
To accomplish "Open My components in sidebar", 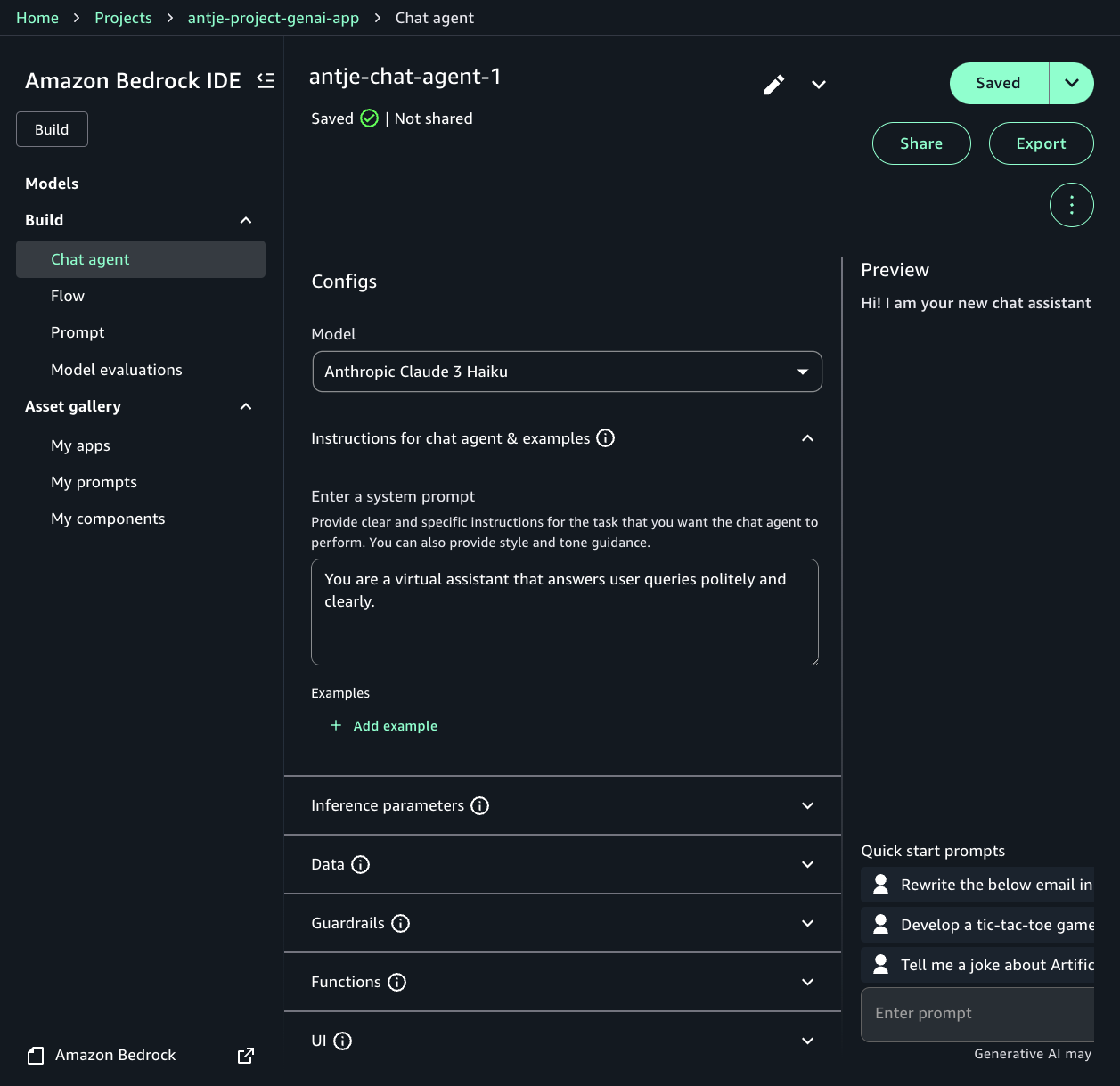I will tap(108, 519).
